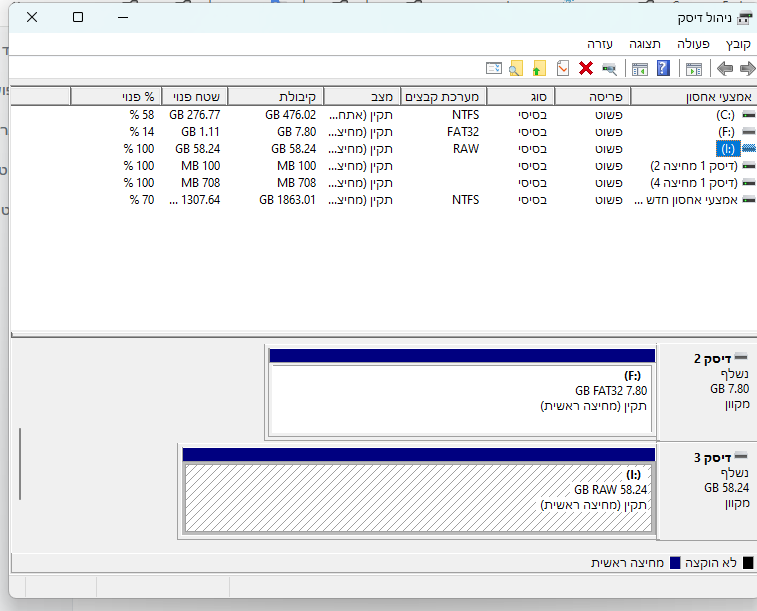Sort by the מערכת קבצים column header
This screenshot has height=611, width=757.
[443, 97]
